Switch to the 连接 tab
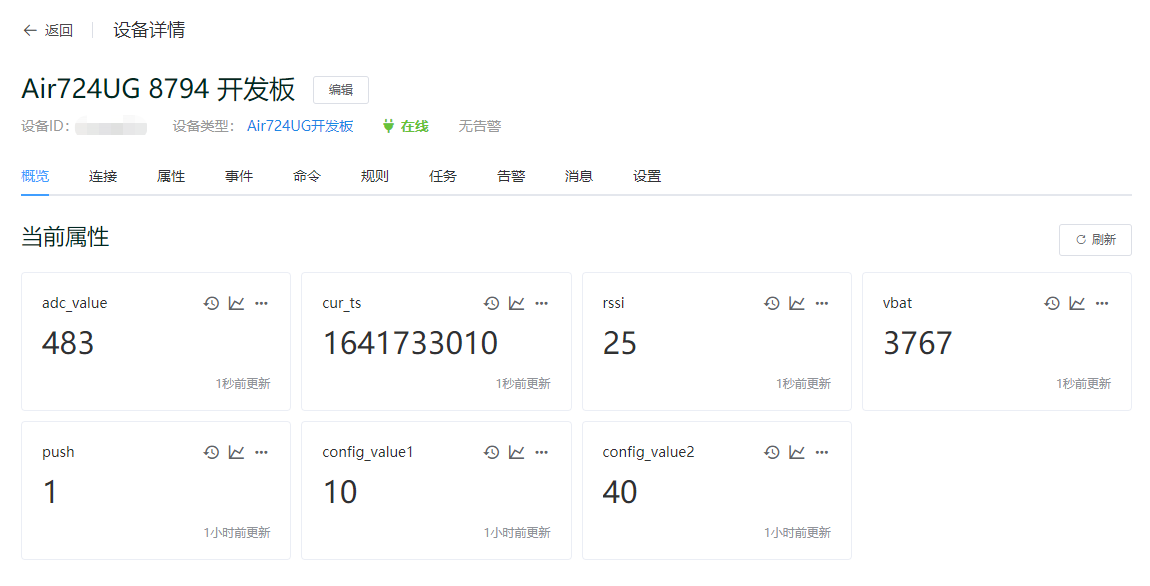 103,176
